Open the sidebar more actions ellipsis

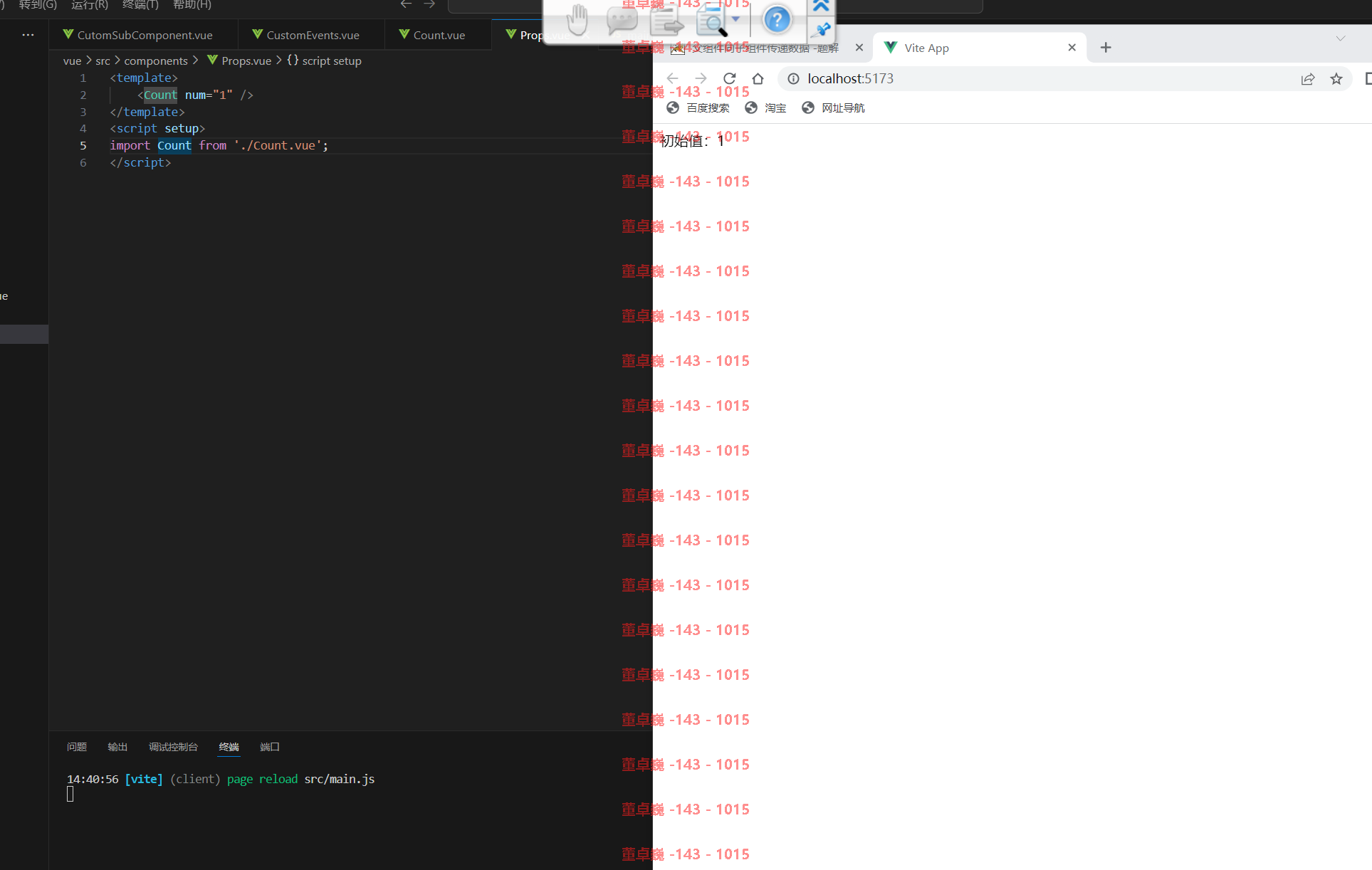tap(28, 35)
